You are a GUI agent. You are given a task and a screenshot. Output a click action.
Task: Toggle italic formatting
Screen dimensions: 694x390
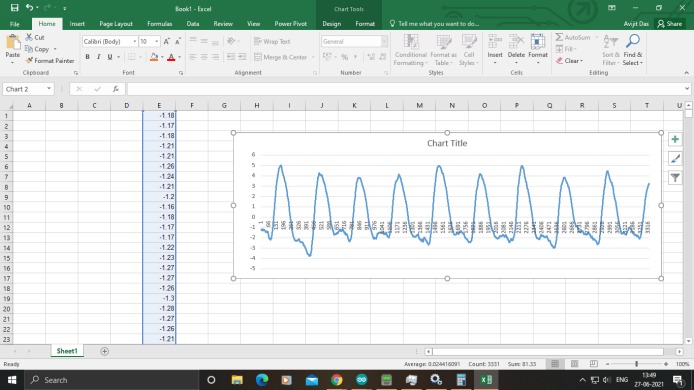click(99, 57)
